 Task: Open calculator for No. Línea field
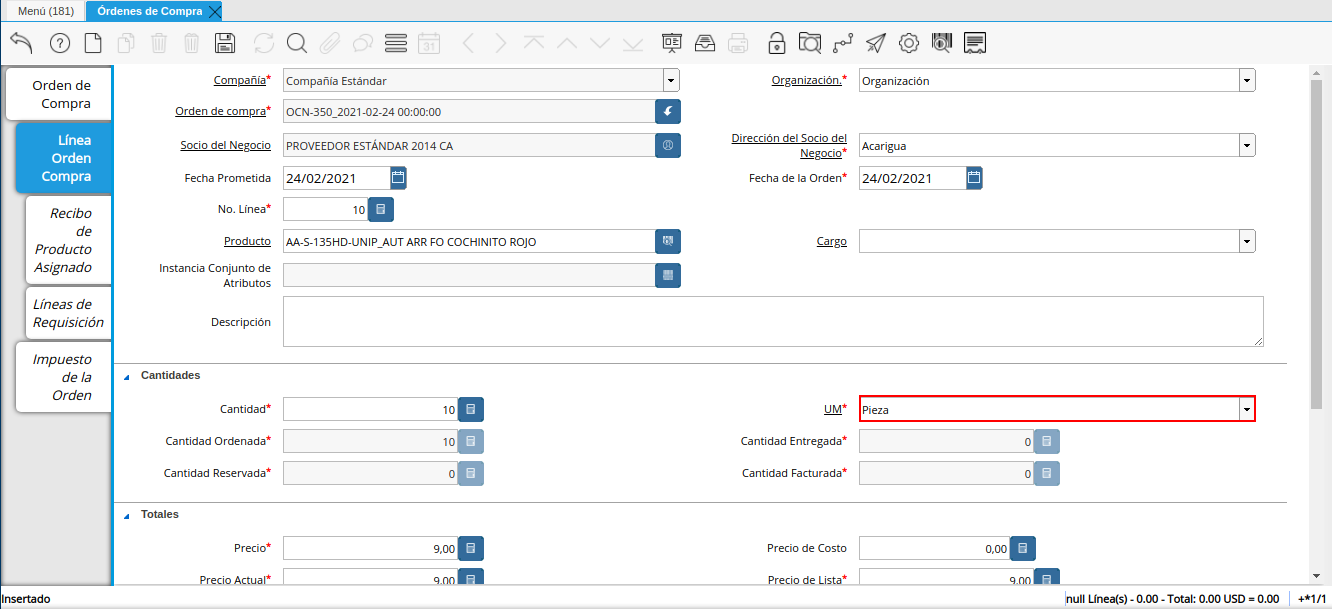tap(381, 209)
